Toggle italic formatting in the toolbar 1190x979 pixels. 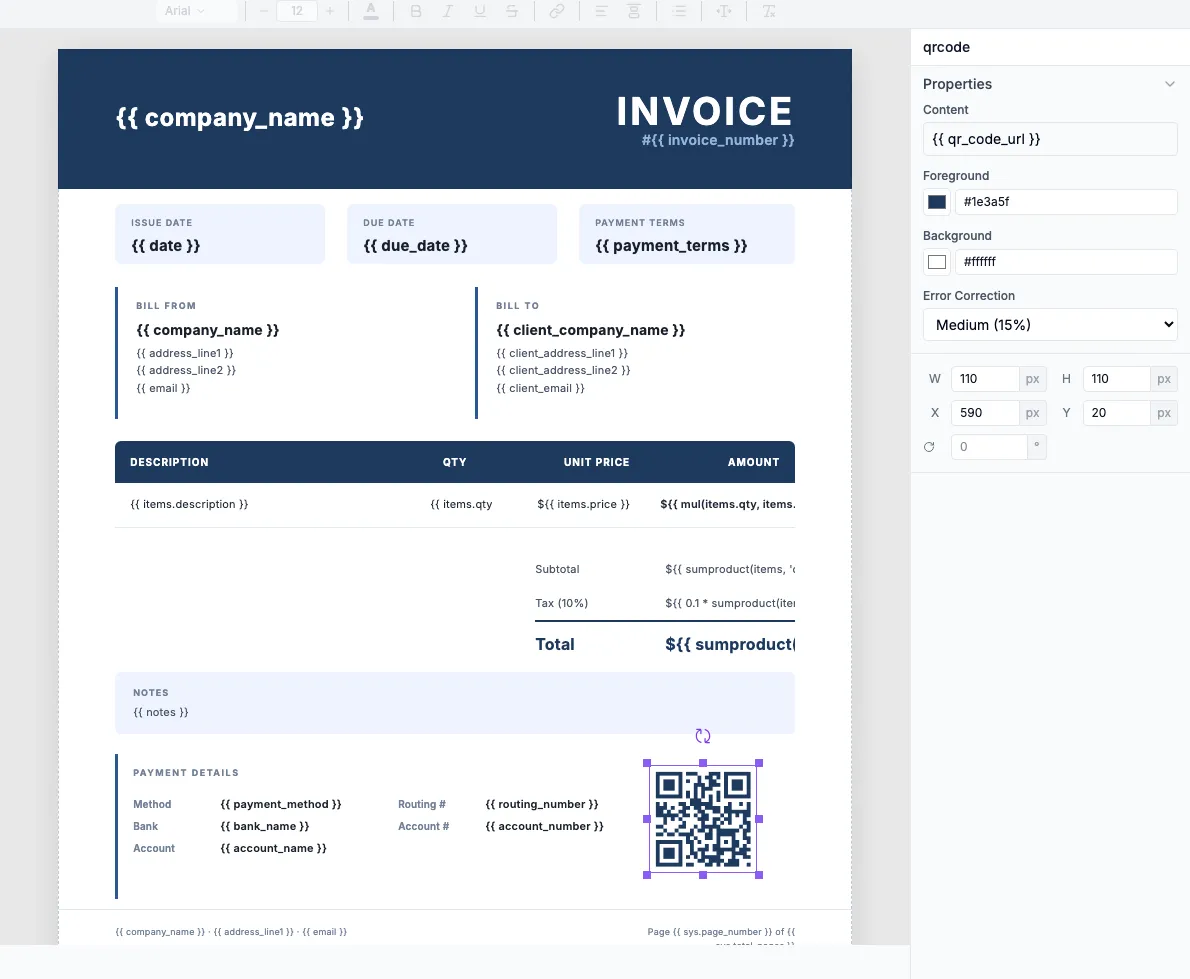[448, 11]
